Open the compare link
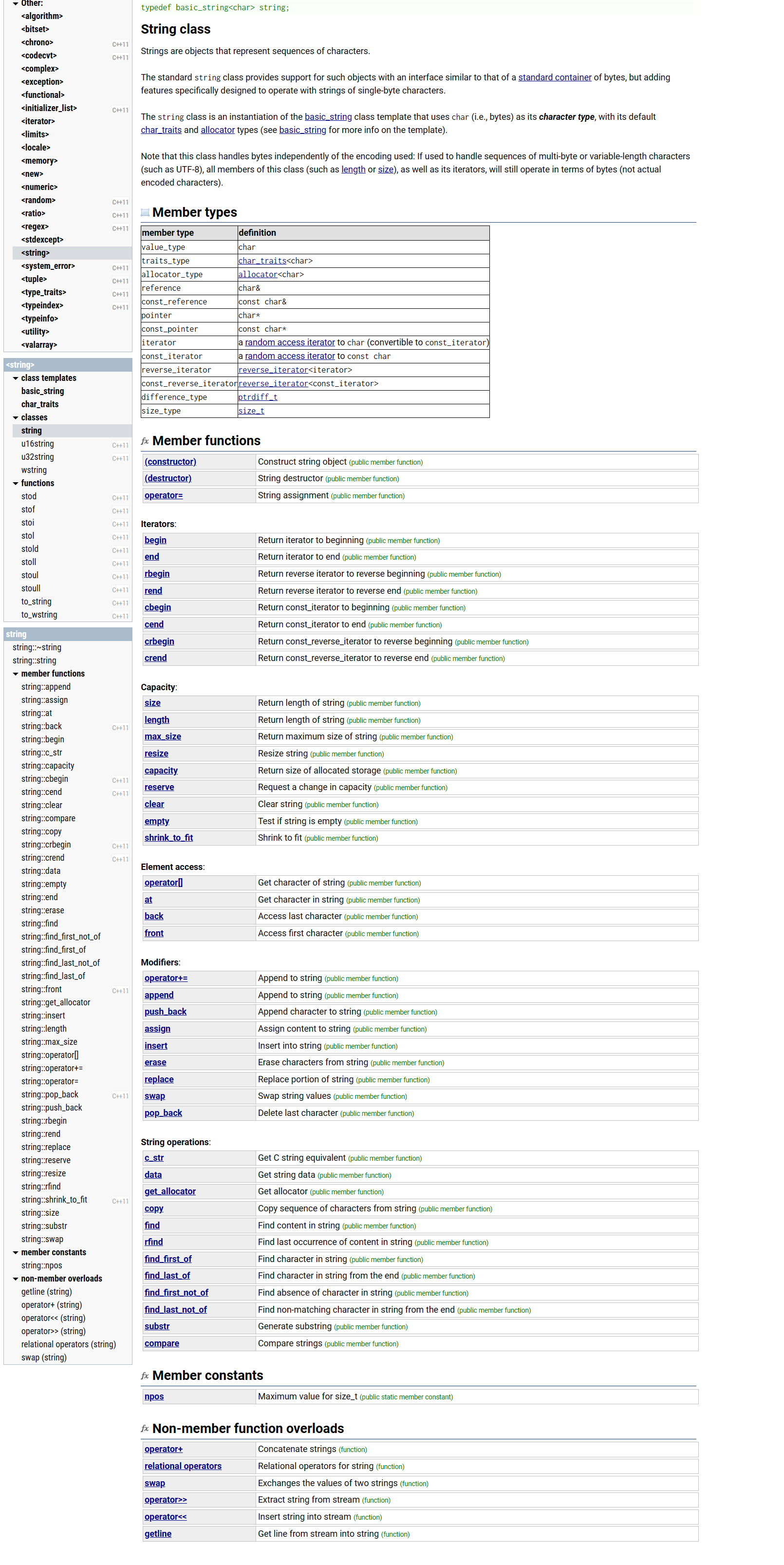Viewport: 784px width, 1565px height. pos(162,1343)
